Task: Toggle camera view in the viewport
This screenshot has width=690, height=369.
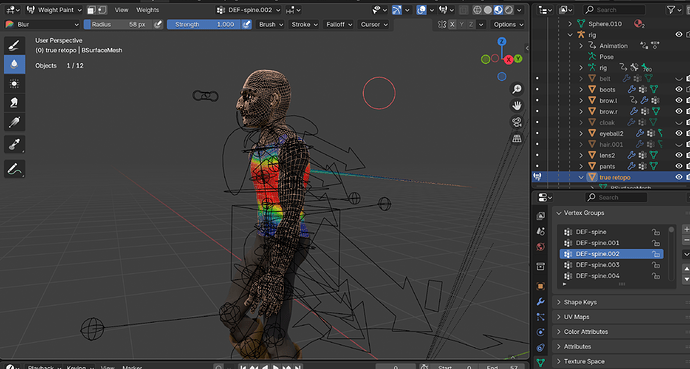Action: (517, 122)
